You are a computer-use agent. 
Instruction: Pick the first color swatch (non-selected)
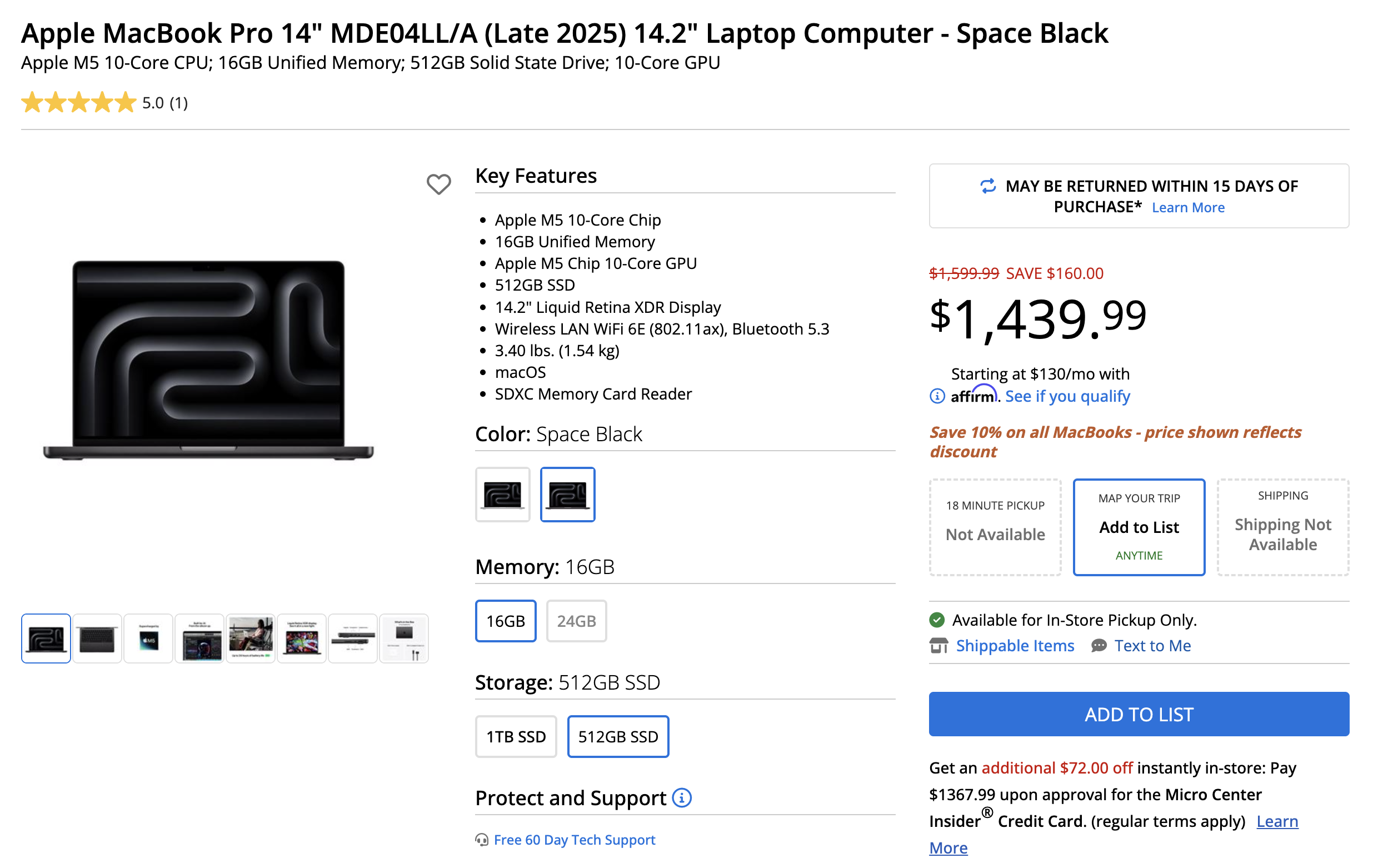502,495
